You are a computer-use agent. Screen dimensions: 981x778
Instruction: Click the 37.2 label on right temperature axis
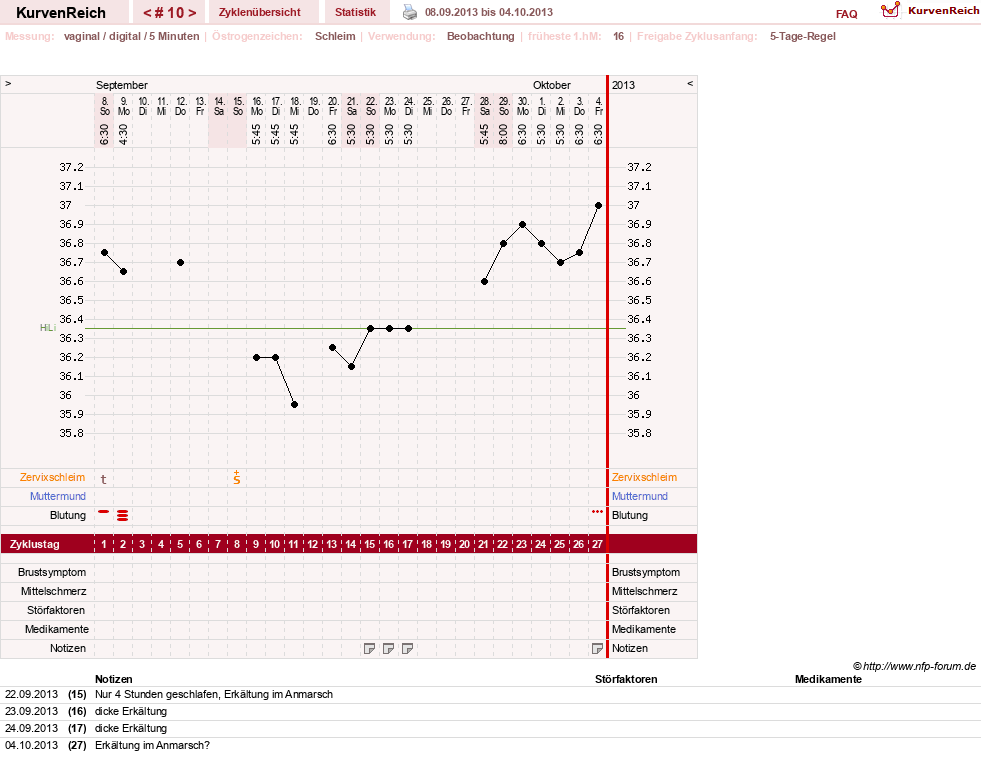pos(639,167)
